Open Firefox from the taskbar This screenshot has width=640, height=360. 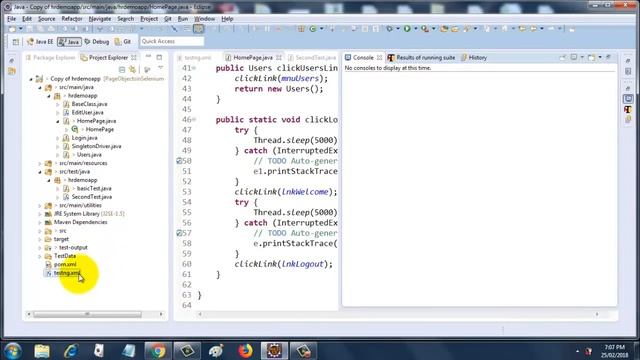tap(245, 351)
